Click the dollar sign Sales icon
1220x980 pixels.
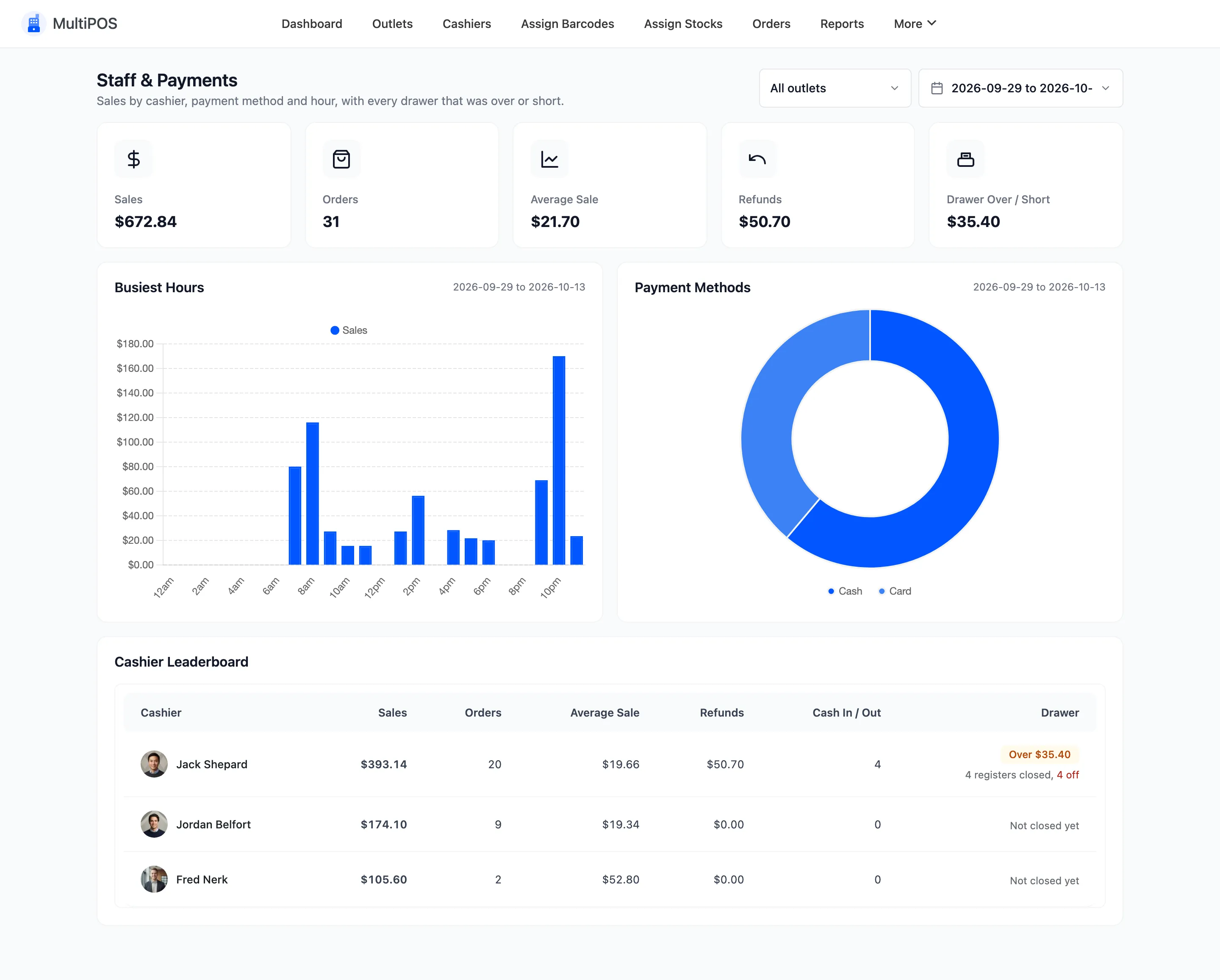(133, 159)
